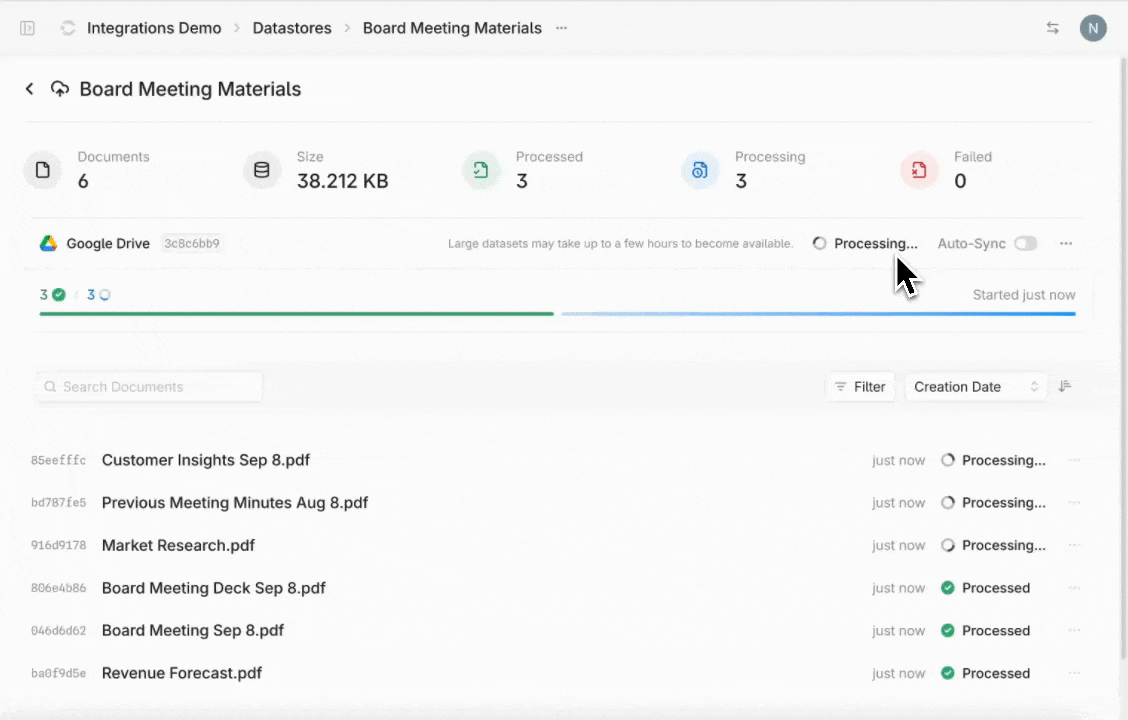Open the breadcrumb ellipsis menu
Image resolution: width=1128 pixels, height=720 pixels.
[562, 28]
